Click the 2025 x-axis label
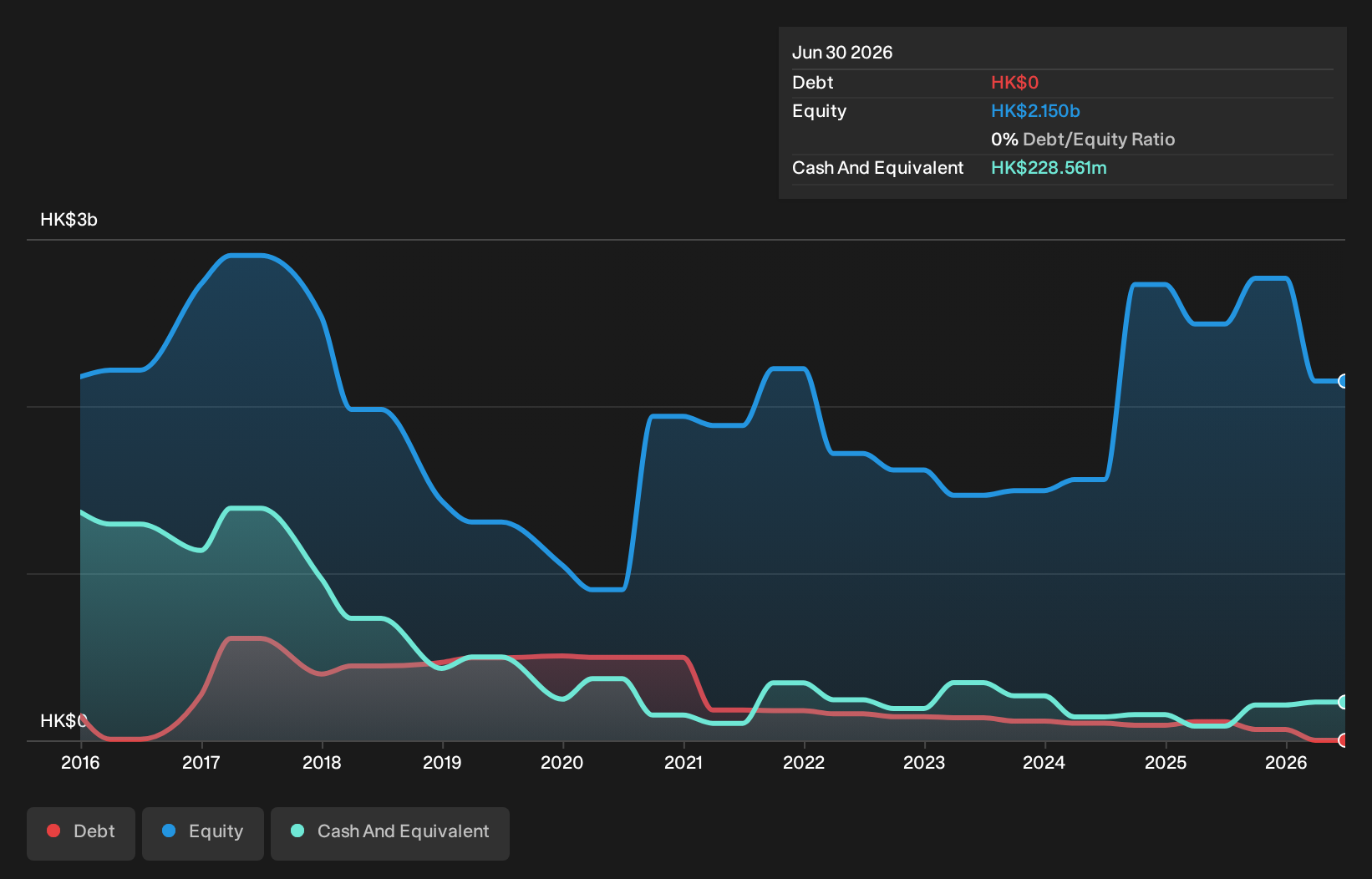Screen dimensions: 1372x879 tap(1166, 762)
